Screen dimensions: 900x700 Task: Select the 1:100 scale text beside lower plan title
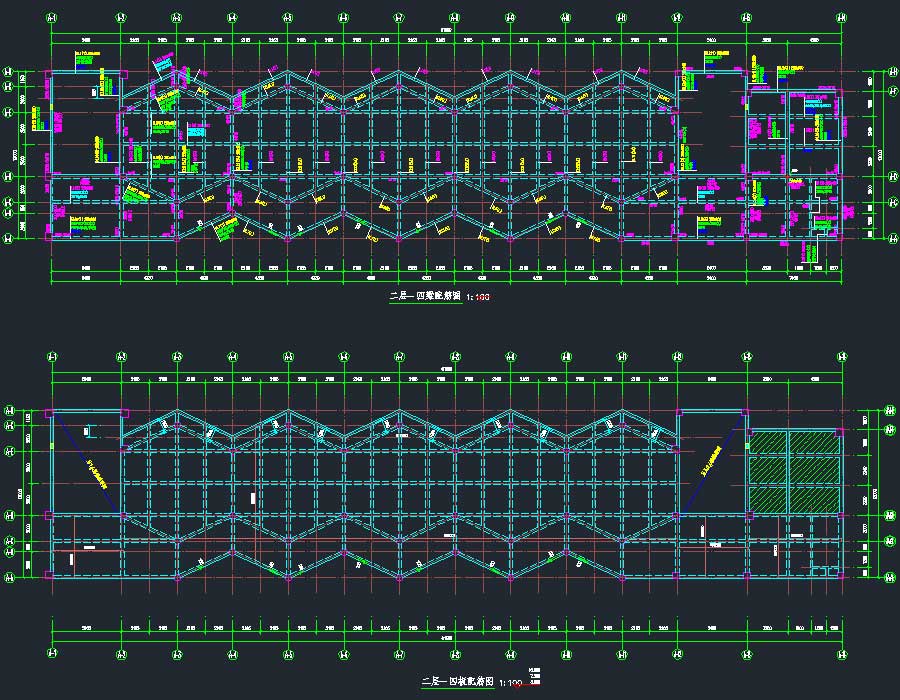(510, 683)
